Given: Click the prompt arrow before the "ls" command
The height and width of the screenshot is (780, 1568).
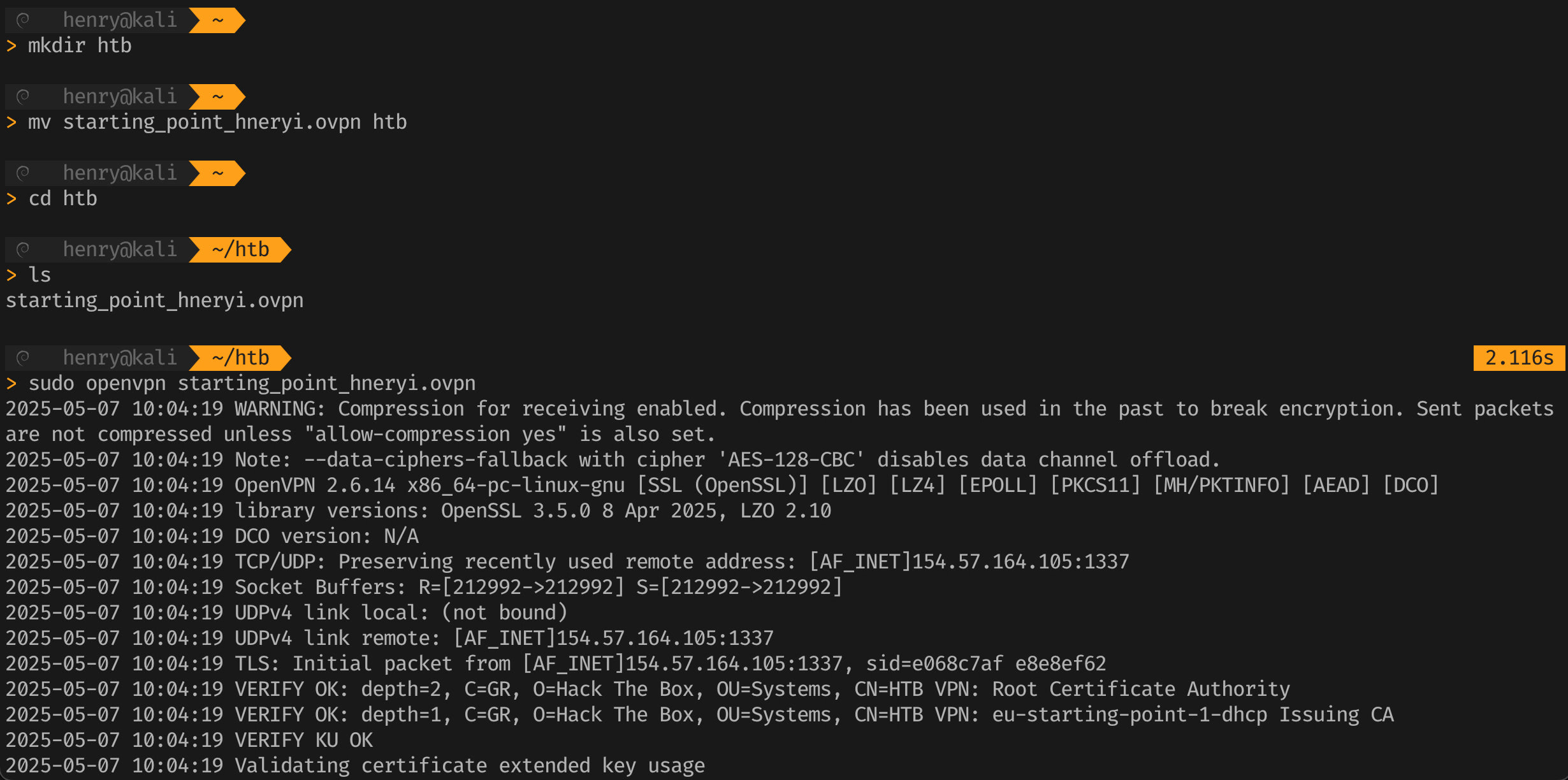Looking at the screenshot, I should point(11,275).
